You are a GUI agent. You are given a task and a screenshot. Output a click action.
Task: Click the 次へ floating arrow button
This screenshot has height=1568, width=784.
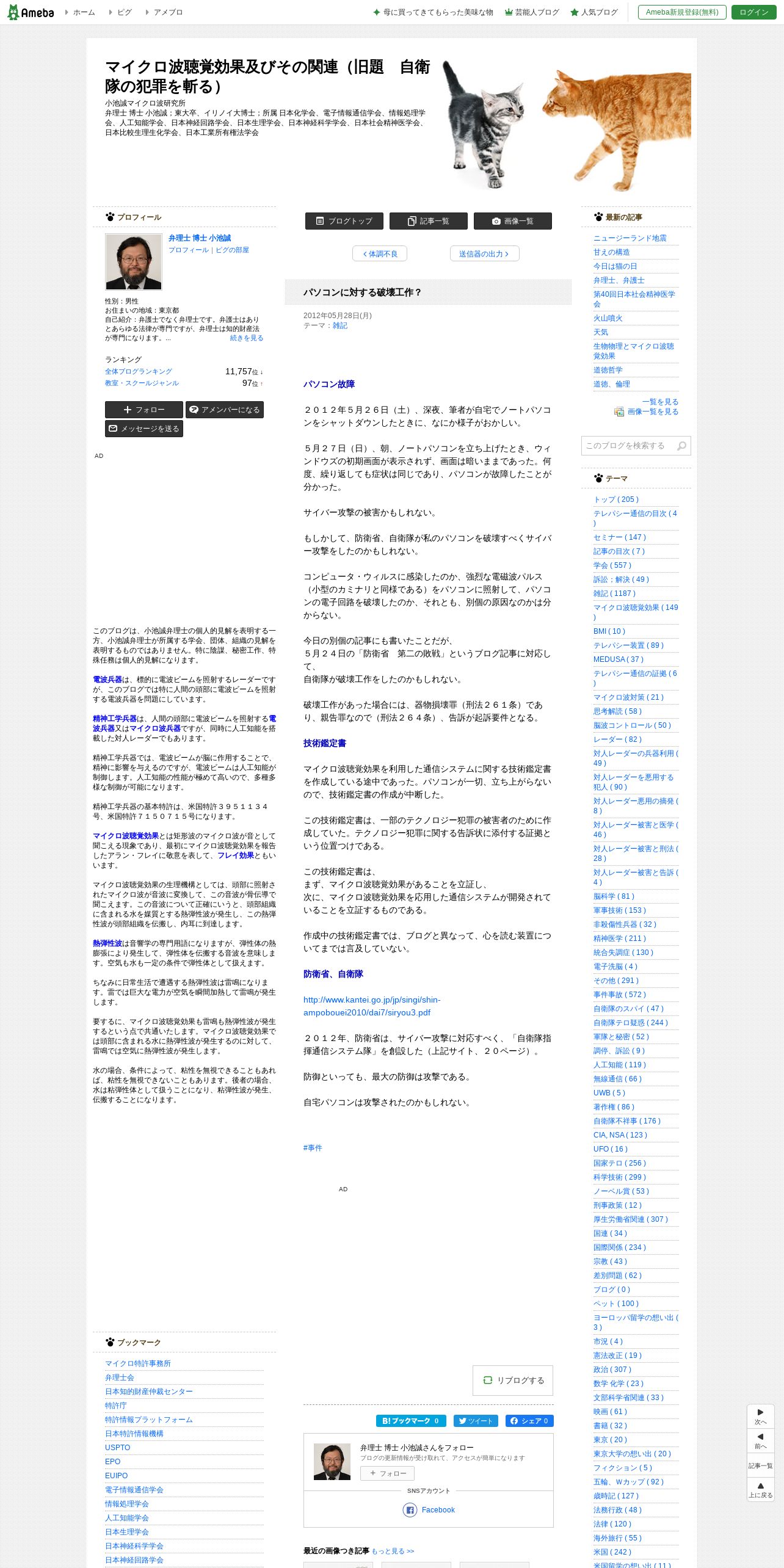coord(761,1416)
